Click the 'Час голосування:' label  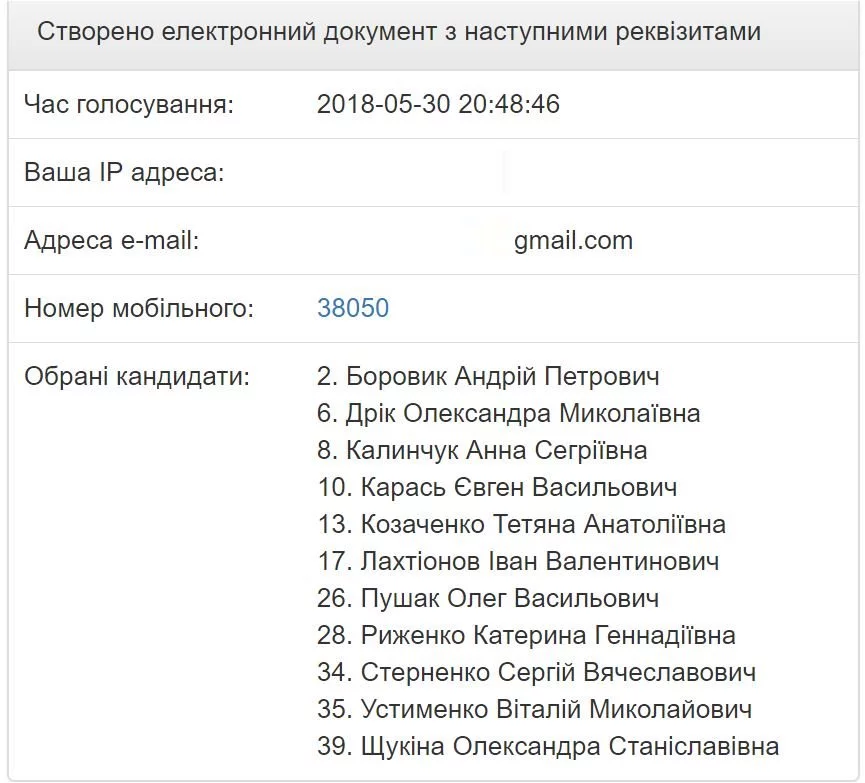tap(129, 104)
